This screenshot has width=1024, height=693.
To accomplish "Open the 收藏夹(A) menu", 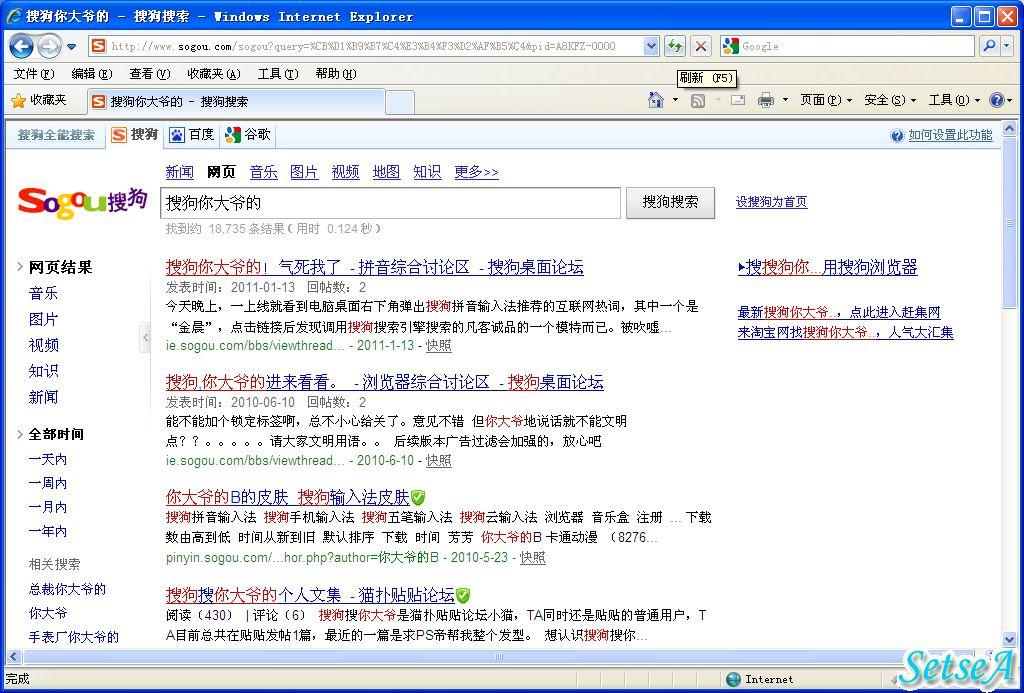I will [x=214, y=74].
